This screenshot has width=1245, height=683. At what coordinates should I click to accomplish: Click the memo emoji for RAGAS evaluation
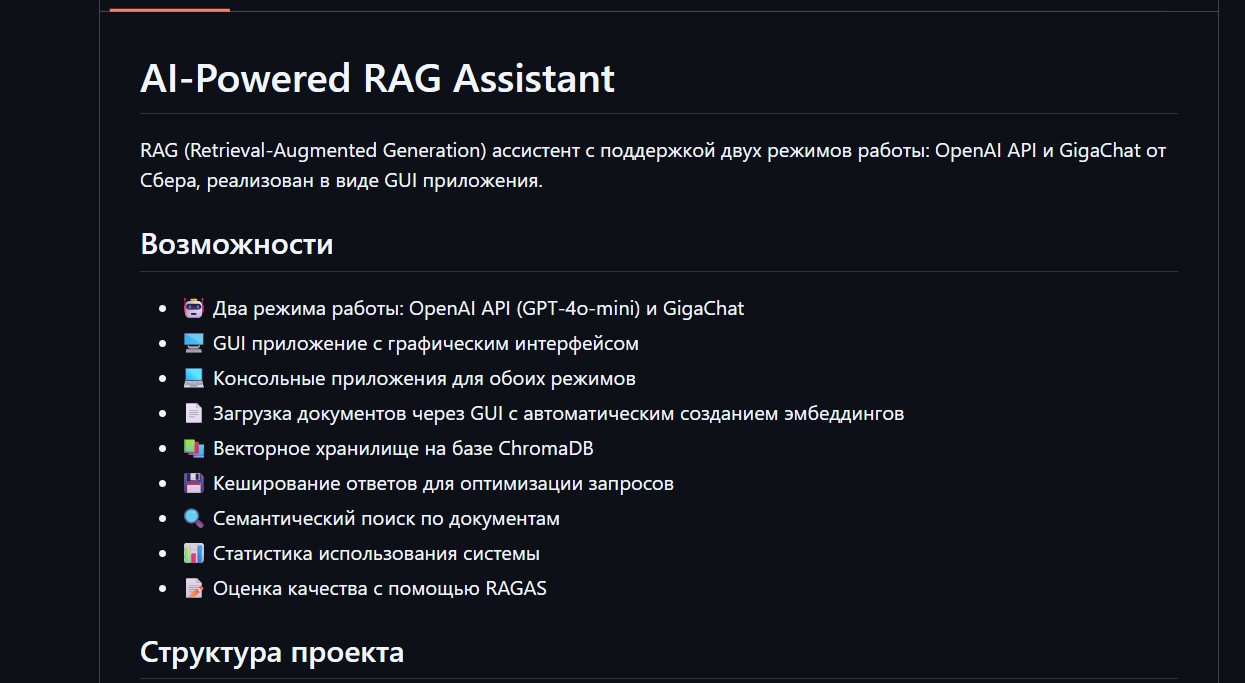[x=194, y=588]
